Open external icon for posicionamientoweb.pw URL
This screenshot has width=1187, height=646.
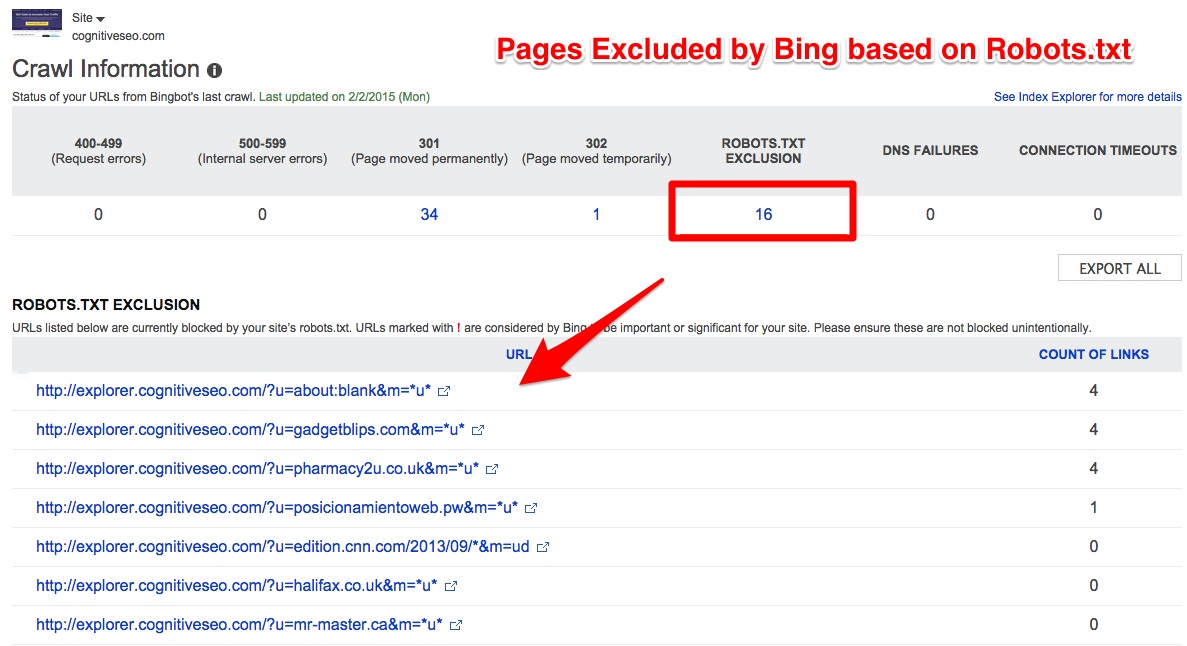point(531,508)
